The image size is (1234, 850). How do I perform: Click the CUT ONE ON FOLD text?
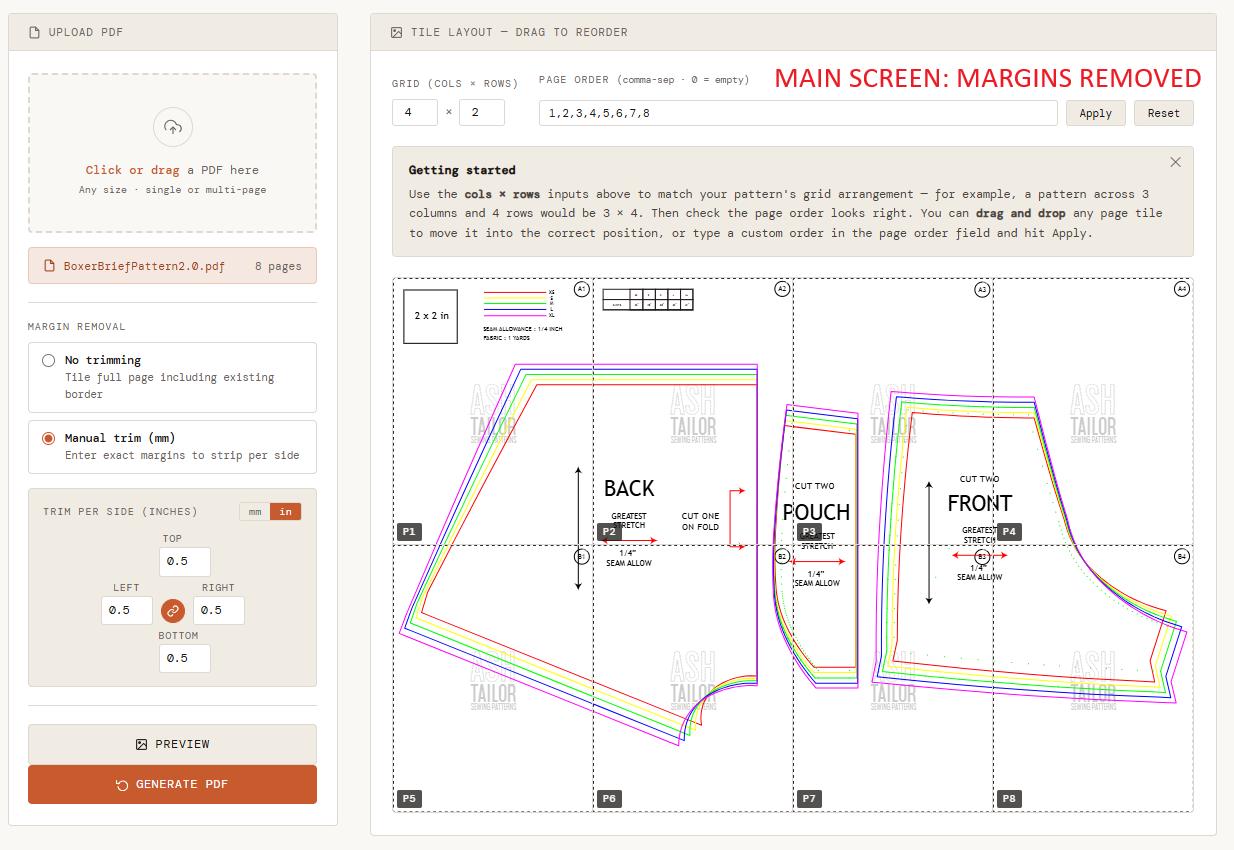[x=700, y=521]
